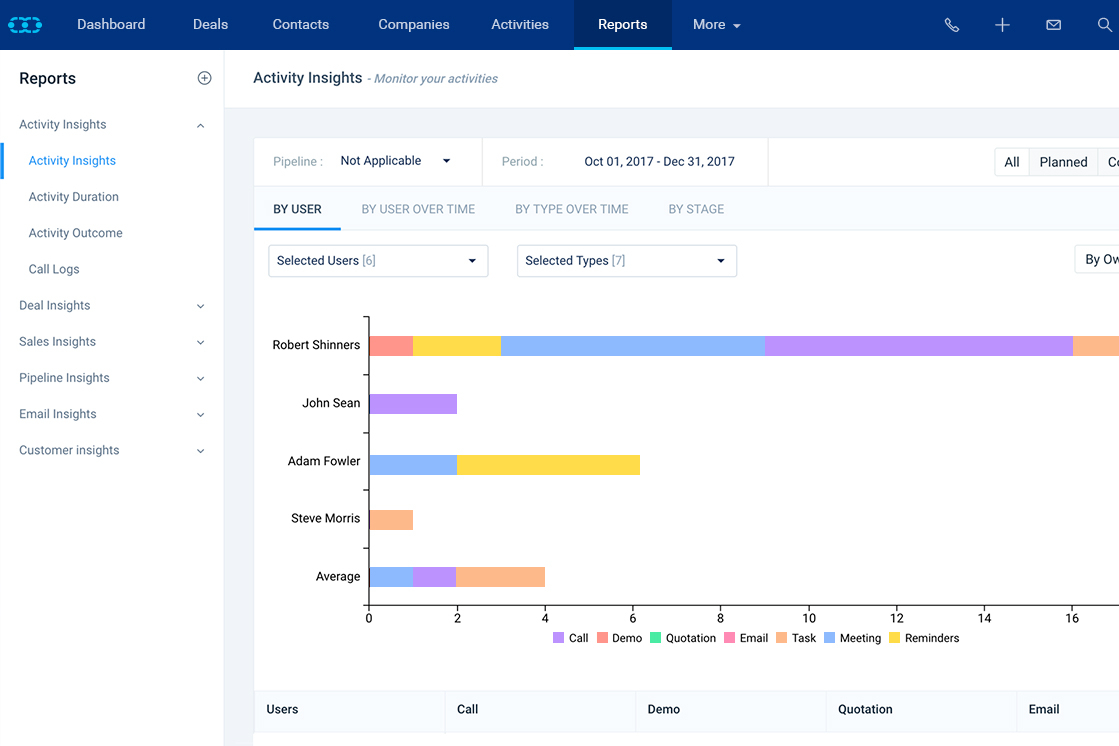Toggle the All activities filter
This screenshot has height=746, width=1119.
[x=1012, y=161]
